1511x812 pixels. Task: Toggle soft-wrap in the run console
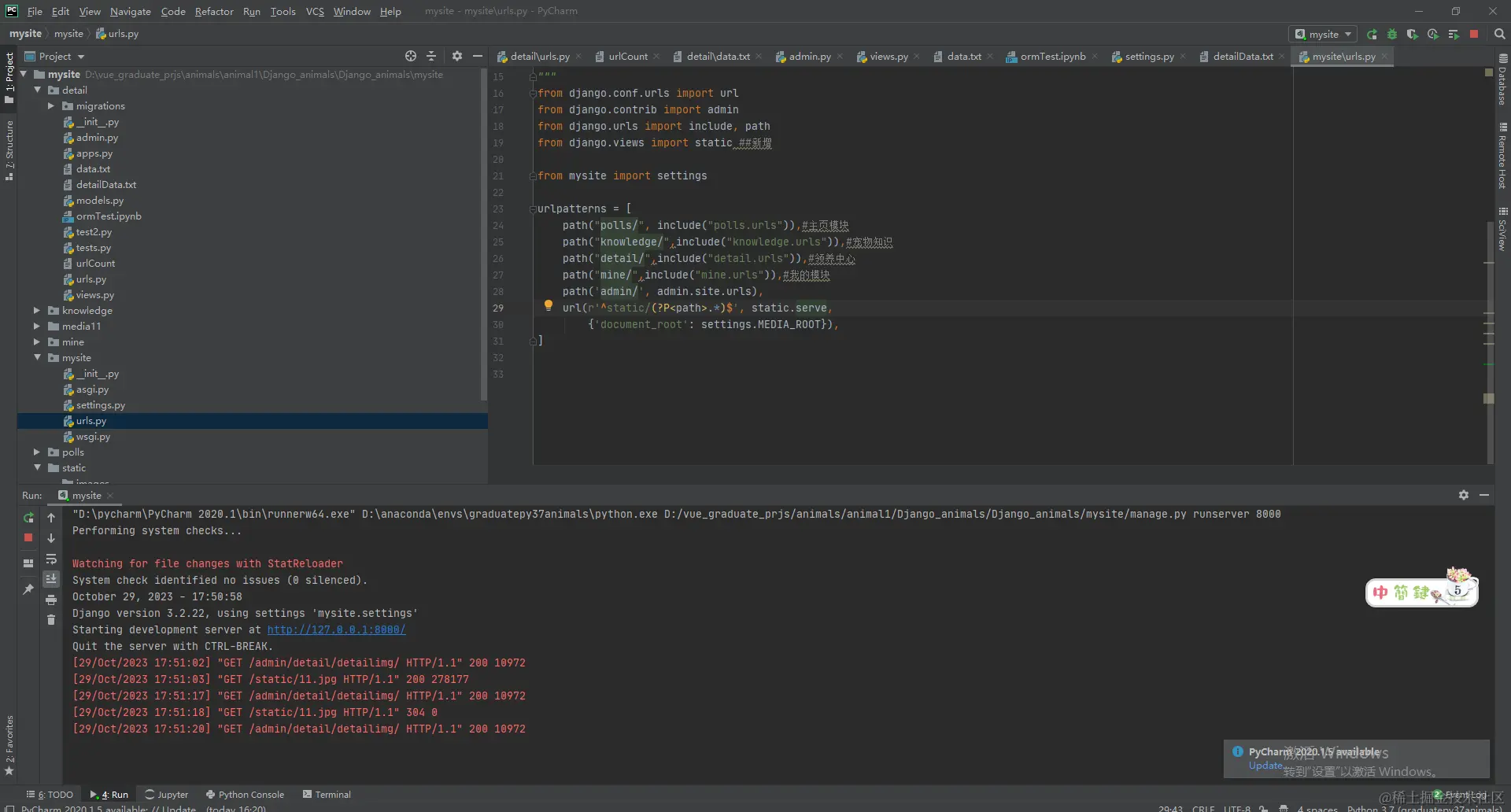point(51,559)
